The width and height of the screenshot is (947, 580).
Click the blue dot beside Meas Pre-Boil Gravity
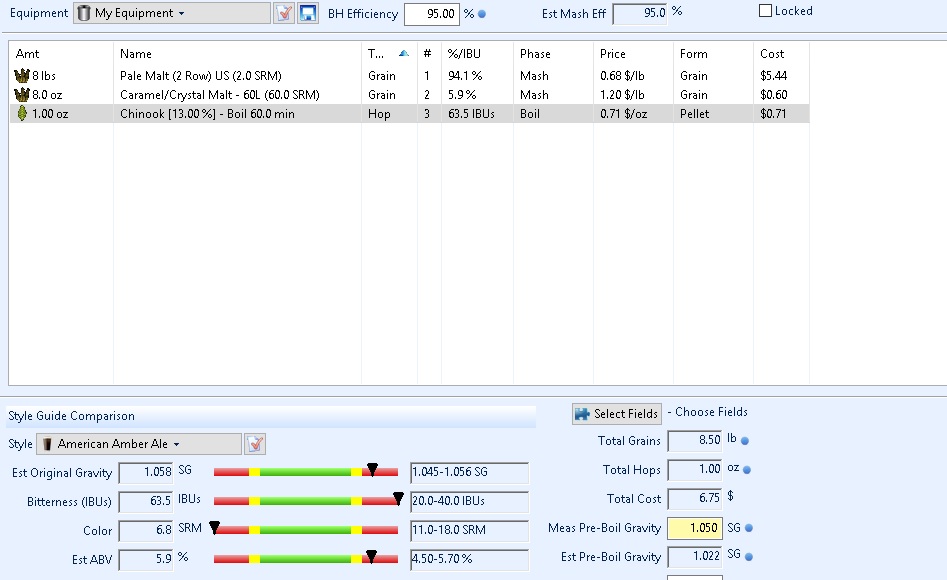click(749, 528)
